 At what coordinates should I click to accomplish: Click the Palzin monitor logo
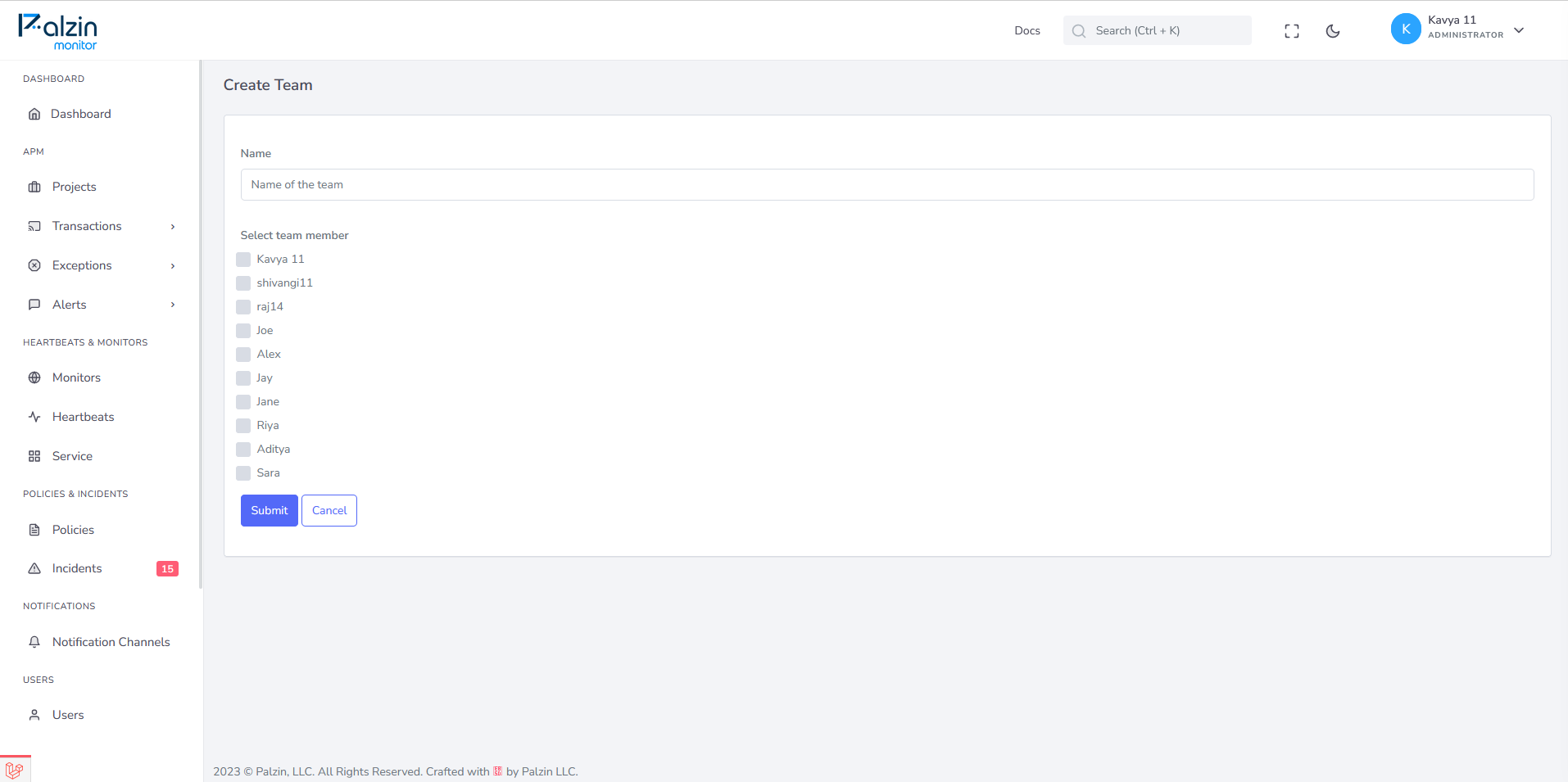(57, 32)
